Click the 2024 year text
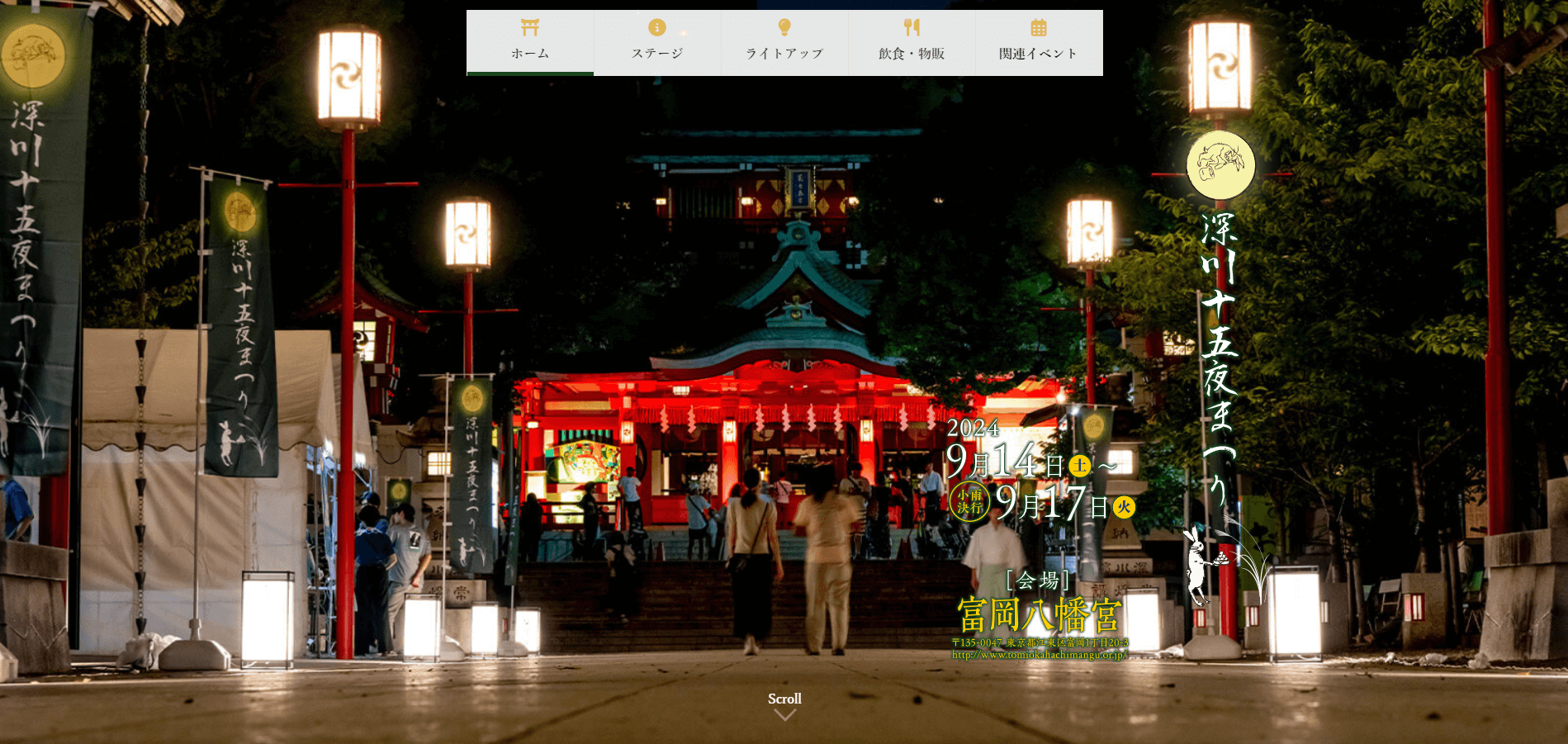Screen dimensions: 1568x744 973,428
